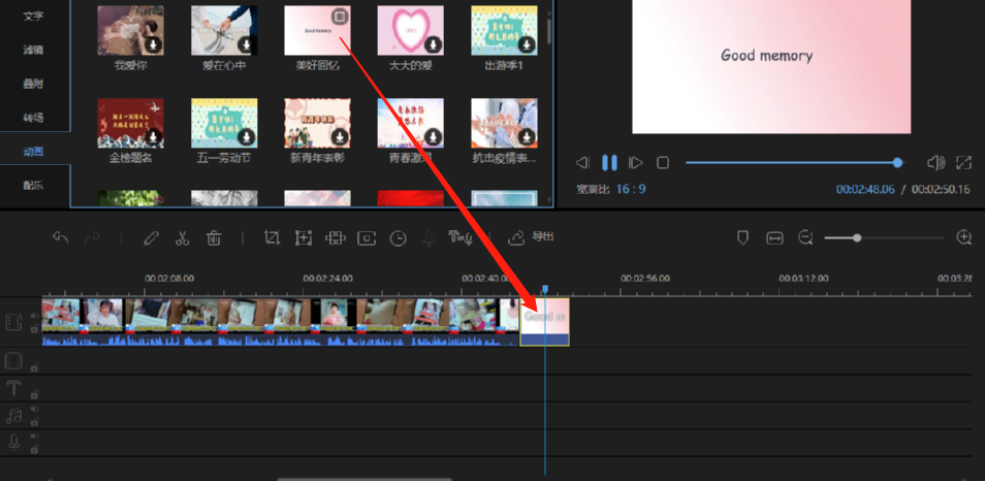Click the undo arrow
This screenshot has width=985, height=481.
click(61, 238)
